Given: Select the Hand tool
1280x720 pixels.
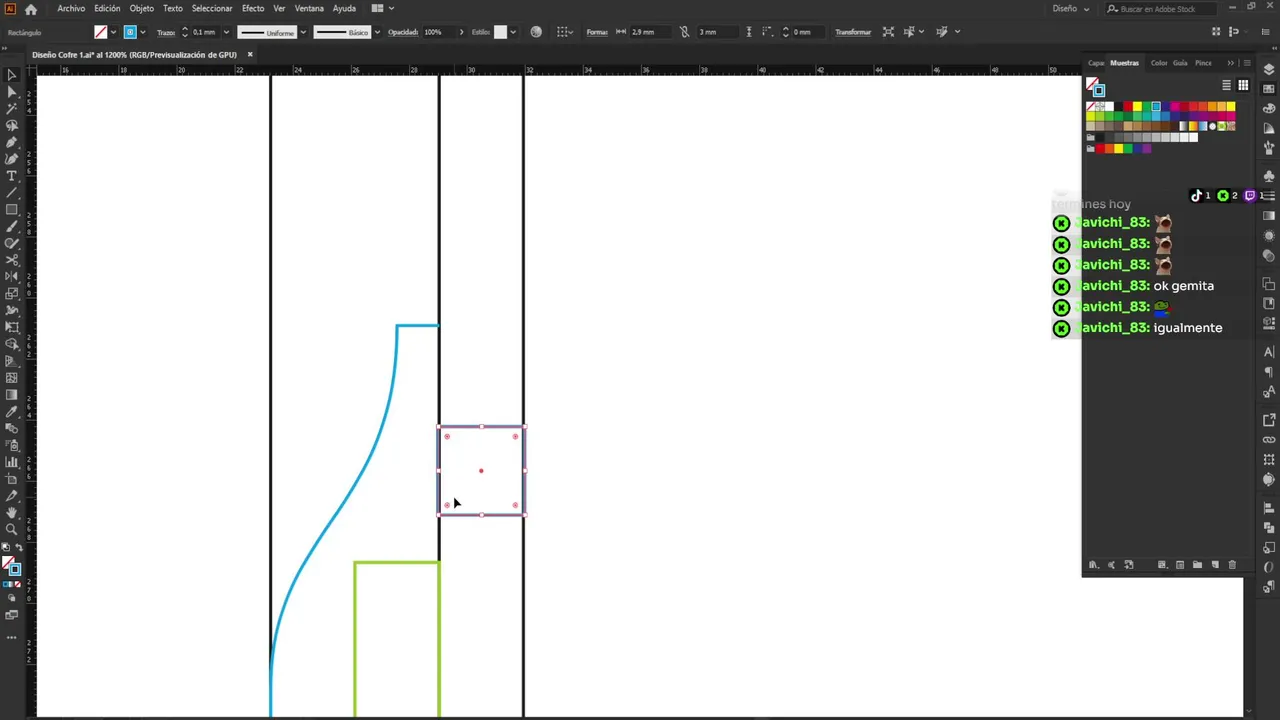Looking at the screenshot, I should 12,513.
